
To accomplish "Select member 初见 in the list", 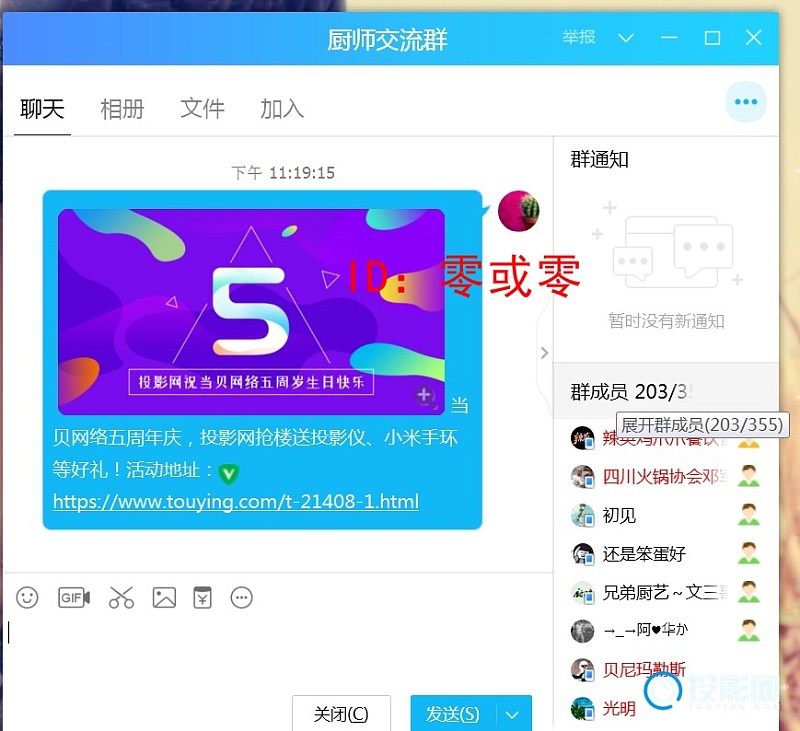I will click(666, 515).
